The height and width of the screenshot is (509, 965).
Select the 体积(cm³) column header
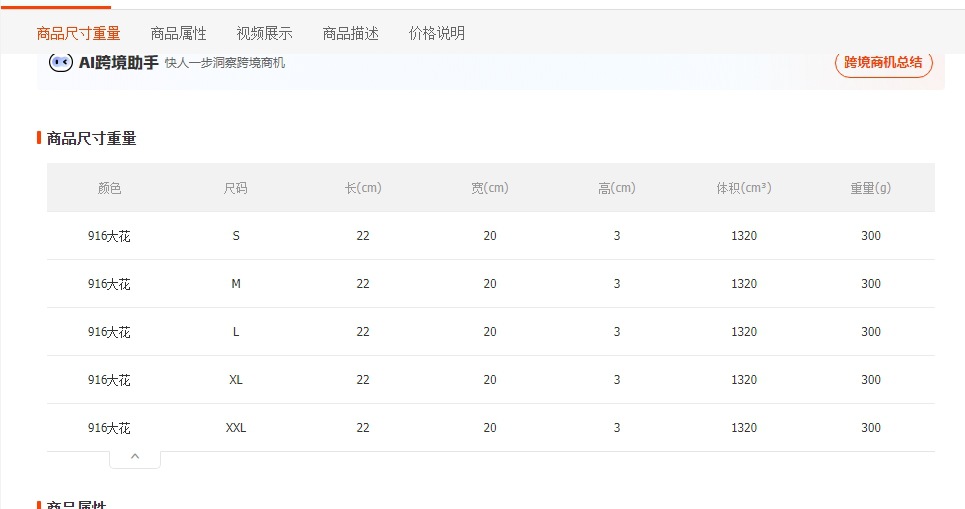click(744, 188)
